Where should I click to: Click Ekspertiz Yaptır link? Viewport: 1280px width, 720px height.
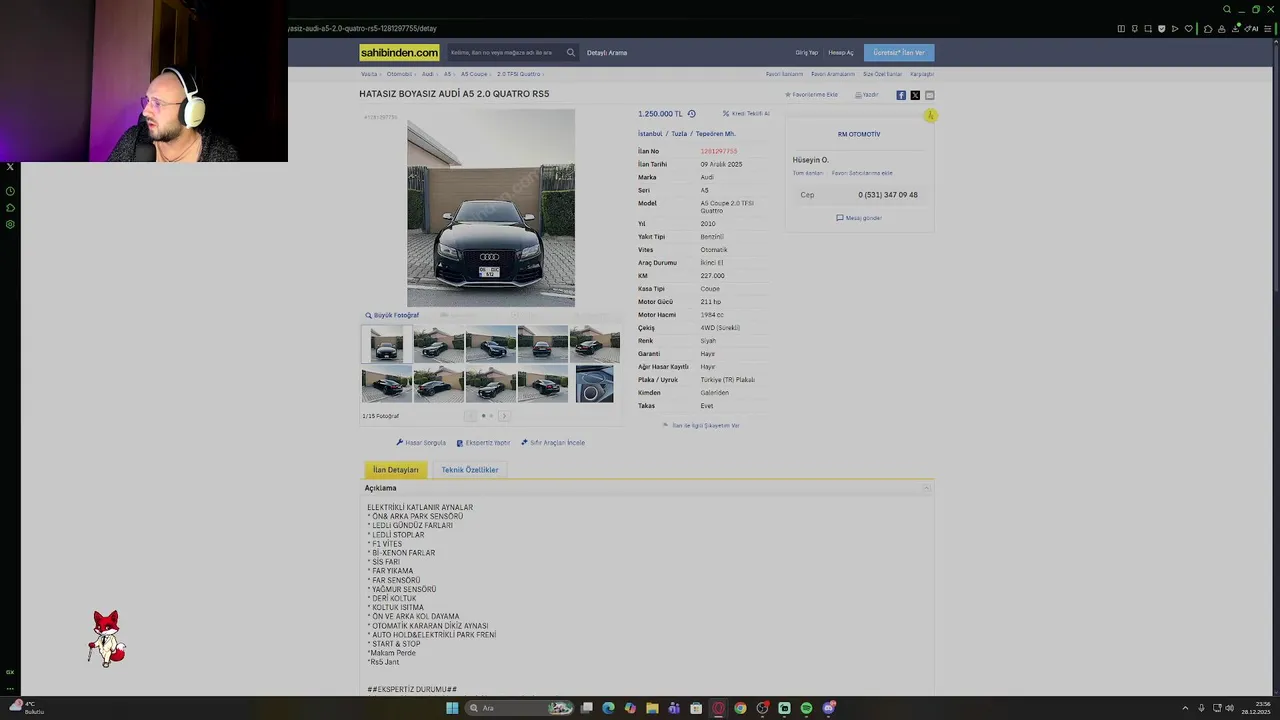click(x=483, y=443)
